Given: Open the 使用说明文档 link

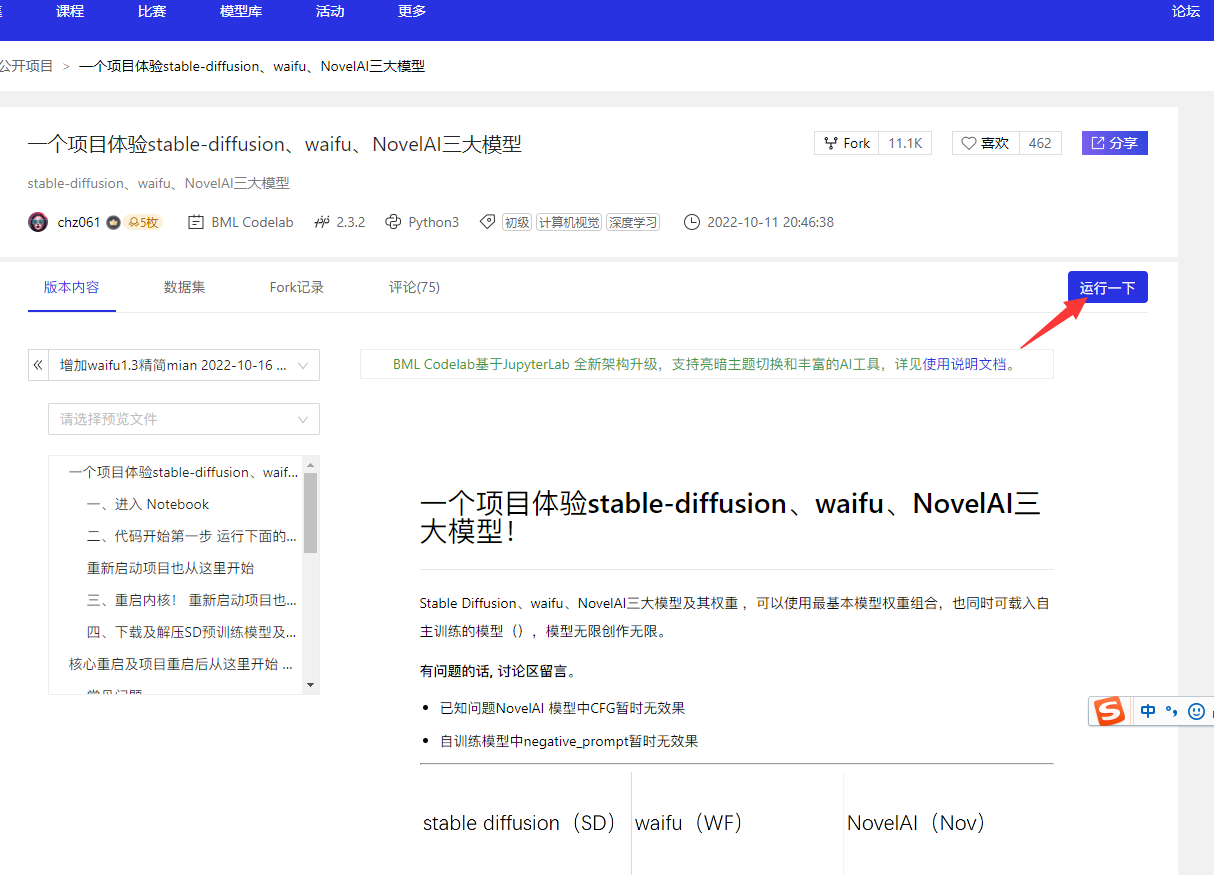Looking at the screenshot, I should [964, 364].
